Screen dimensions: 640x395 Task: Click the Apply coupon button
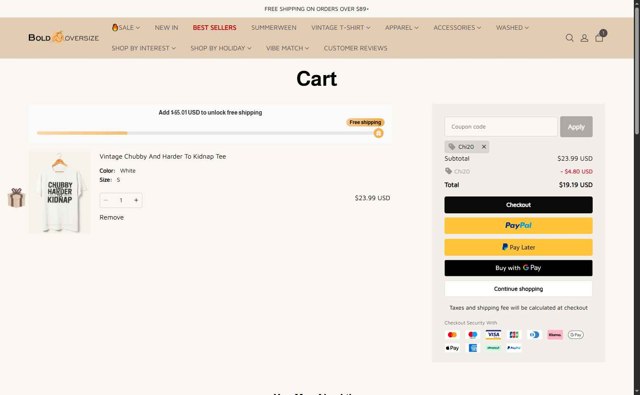576,127
